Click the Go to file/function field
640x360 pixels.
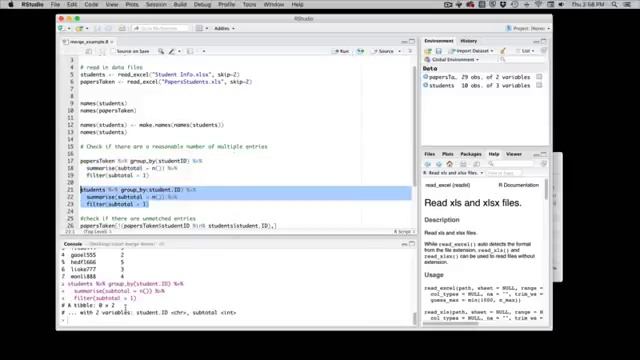coord(161,29)
